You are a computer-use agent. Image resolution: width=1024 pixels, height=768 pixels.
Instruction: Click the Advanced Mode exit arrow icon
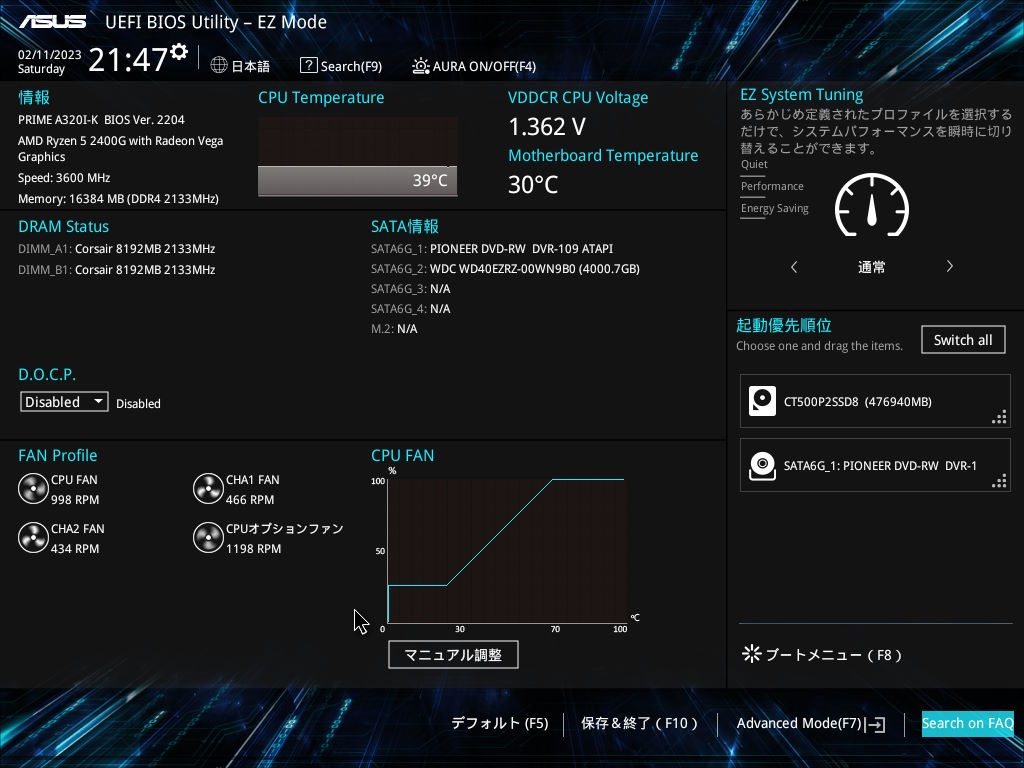pyautogui.click(x=876, y=724)
